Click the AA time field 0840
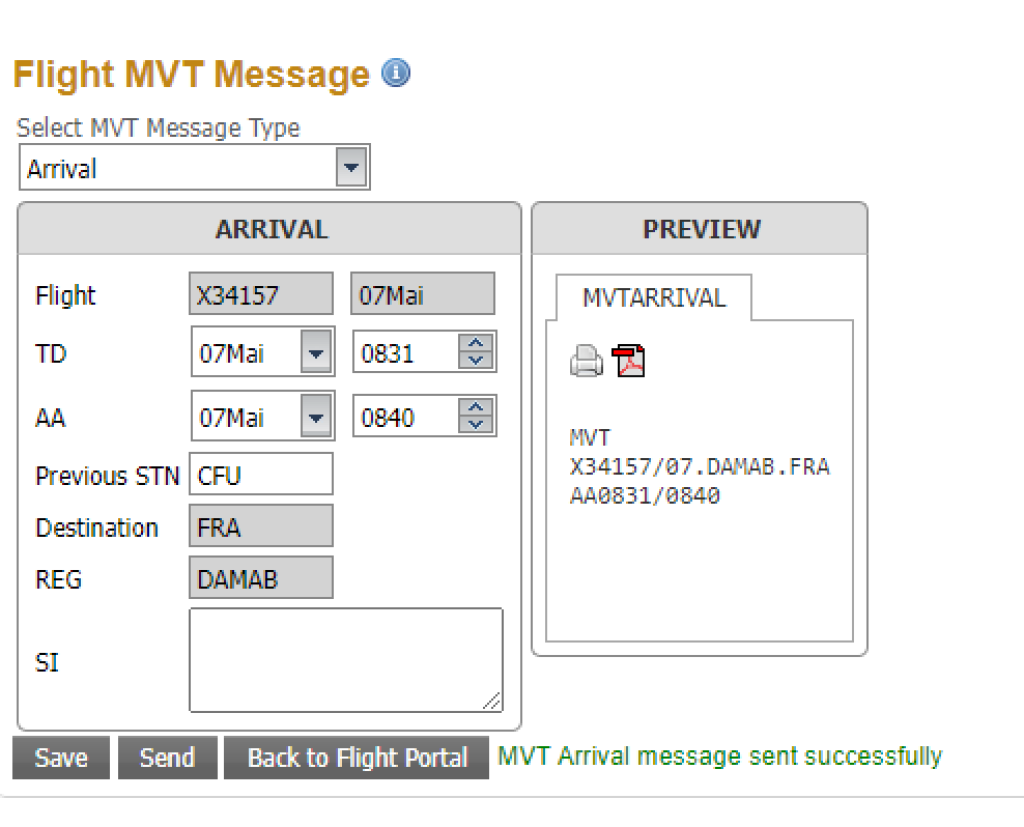This screenshot has height=827, width=1024. click(405, 417)
